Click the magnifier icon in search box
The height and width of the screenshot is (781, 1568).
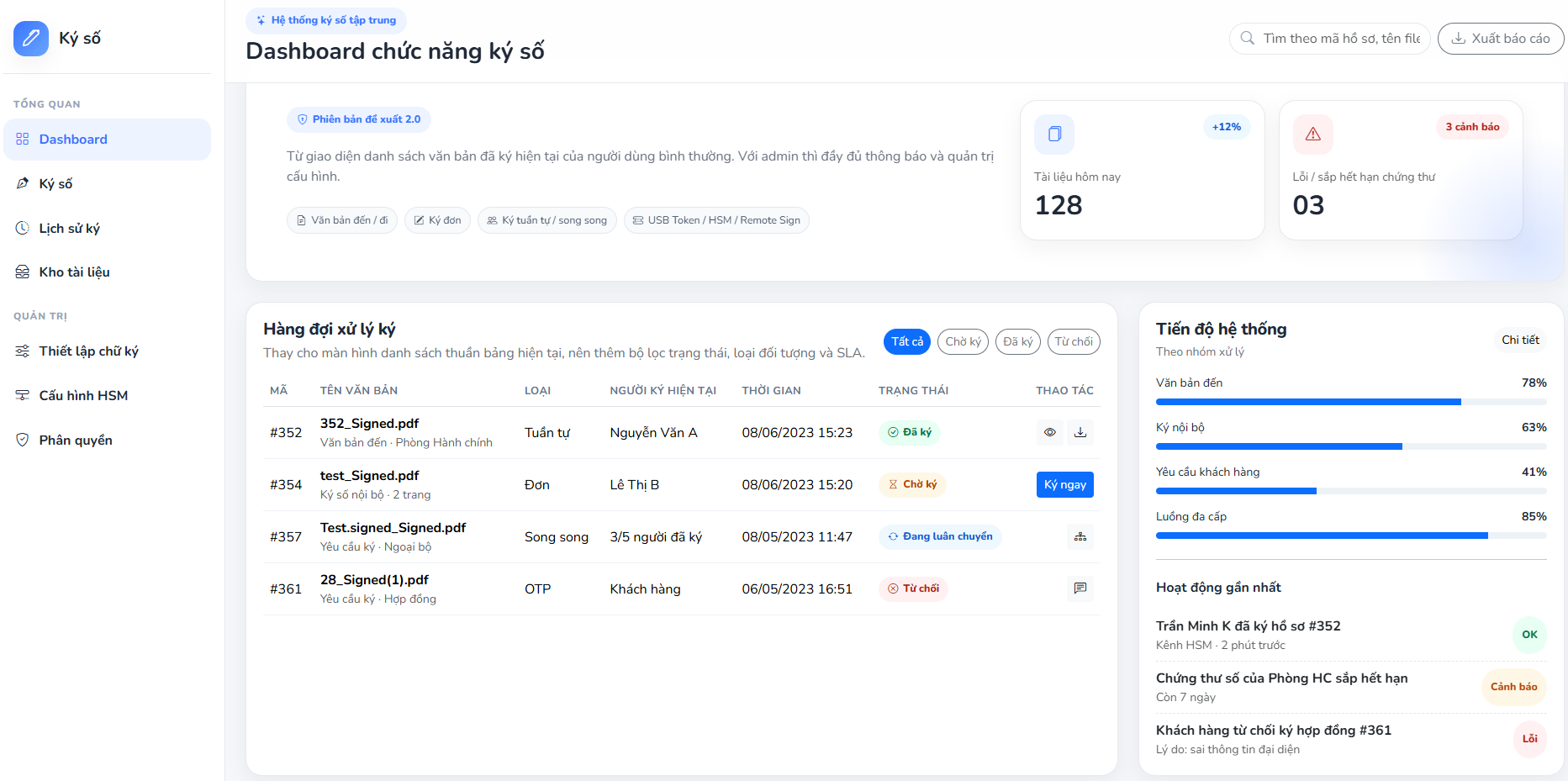tap(1248, 39)
